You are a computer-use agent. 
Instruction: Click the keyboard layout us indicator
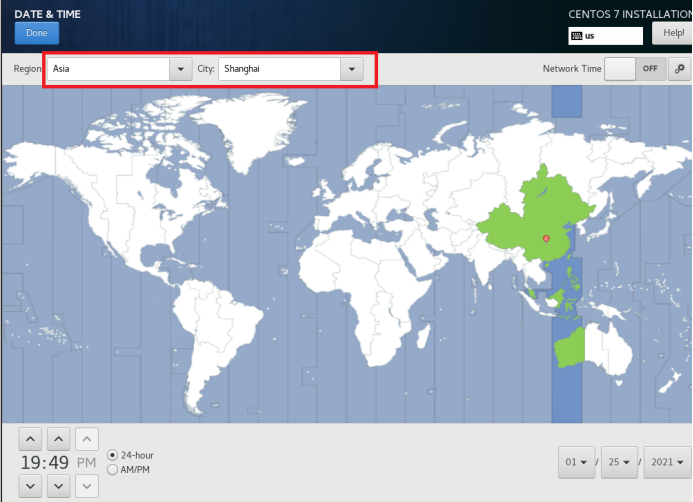click(605, 36)
